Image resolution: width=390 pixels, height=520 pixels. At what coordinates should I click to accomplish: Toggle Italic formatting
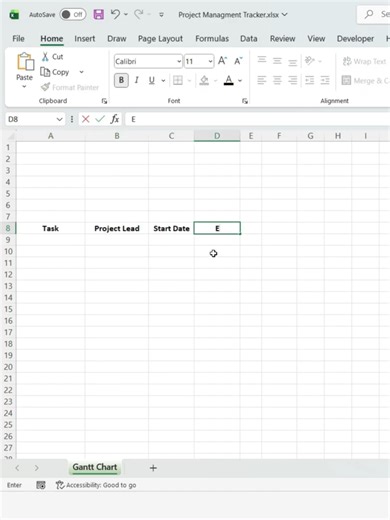(137, 80)
